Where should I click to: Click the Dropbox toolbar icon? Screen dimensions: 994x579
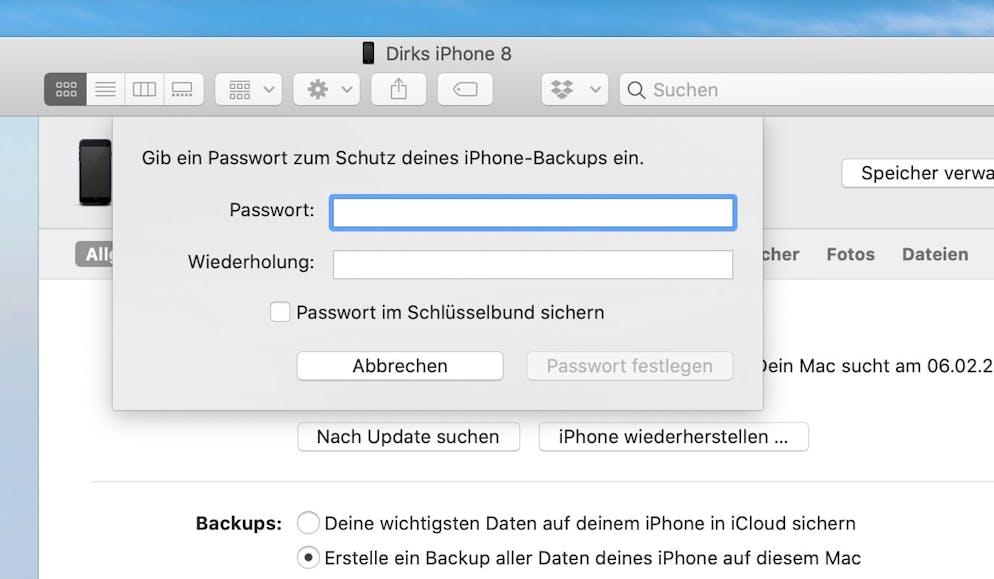[x=562, y=89]
